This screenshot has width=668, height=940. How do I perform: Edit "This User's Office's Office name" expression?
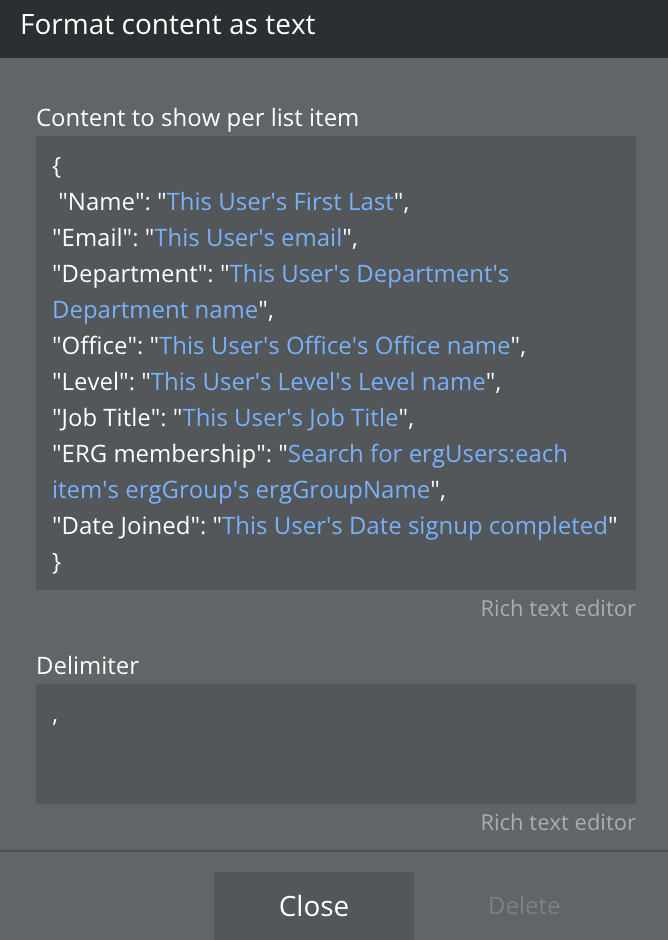tap(335, 346)
